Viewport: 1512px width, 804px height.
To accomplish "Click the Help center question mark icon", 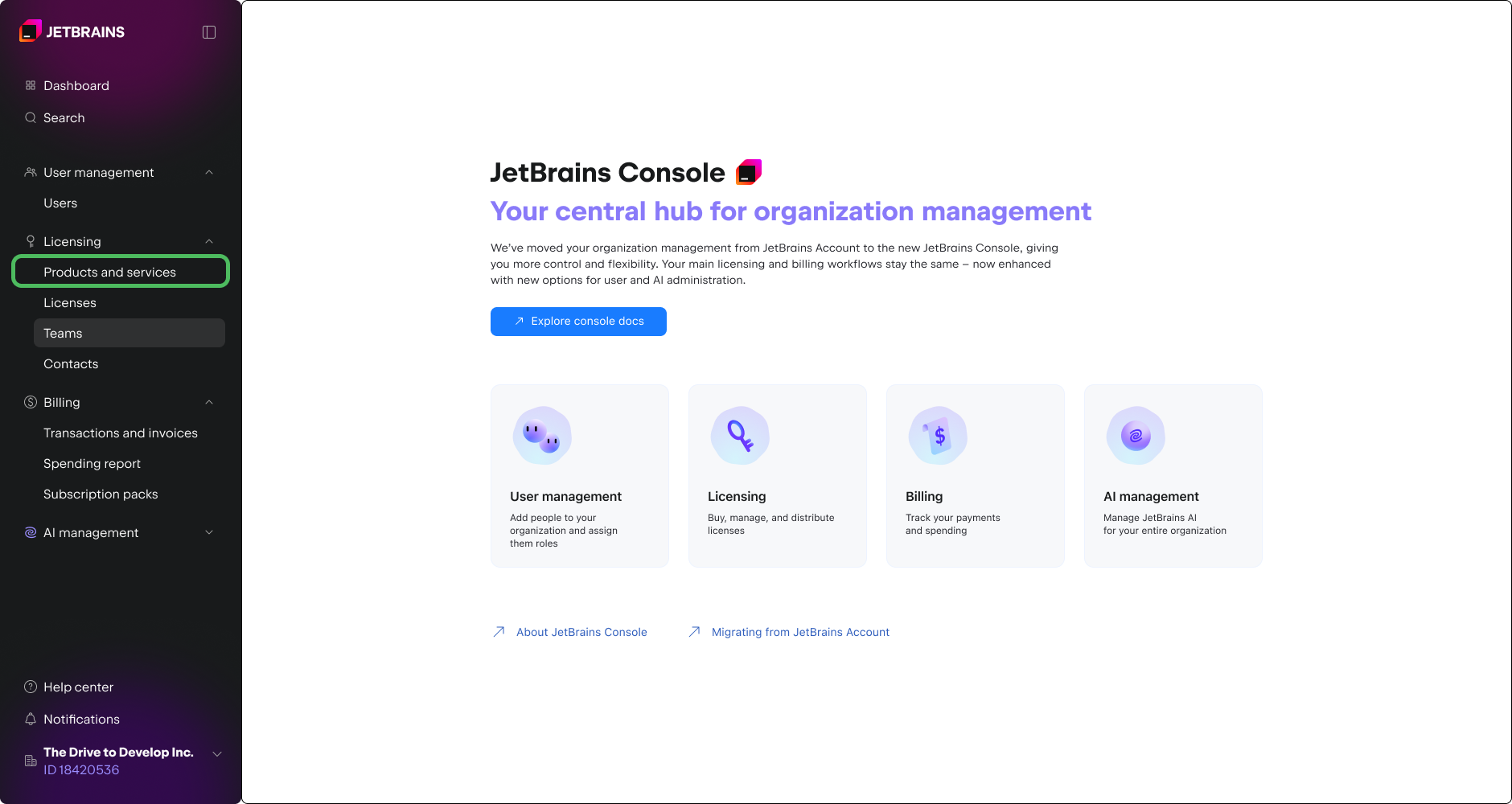I will pyautogui.click(x=30, y=687).
